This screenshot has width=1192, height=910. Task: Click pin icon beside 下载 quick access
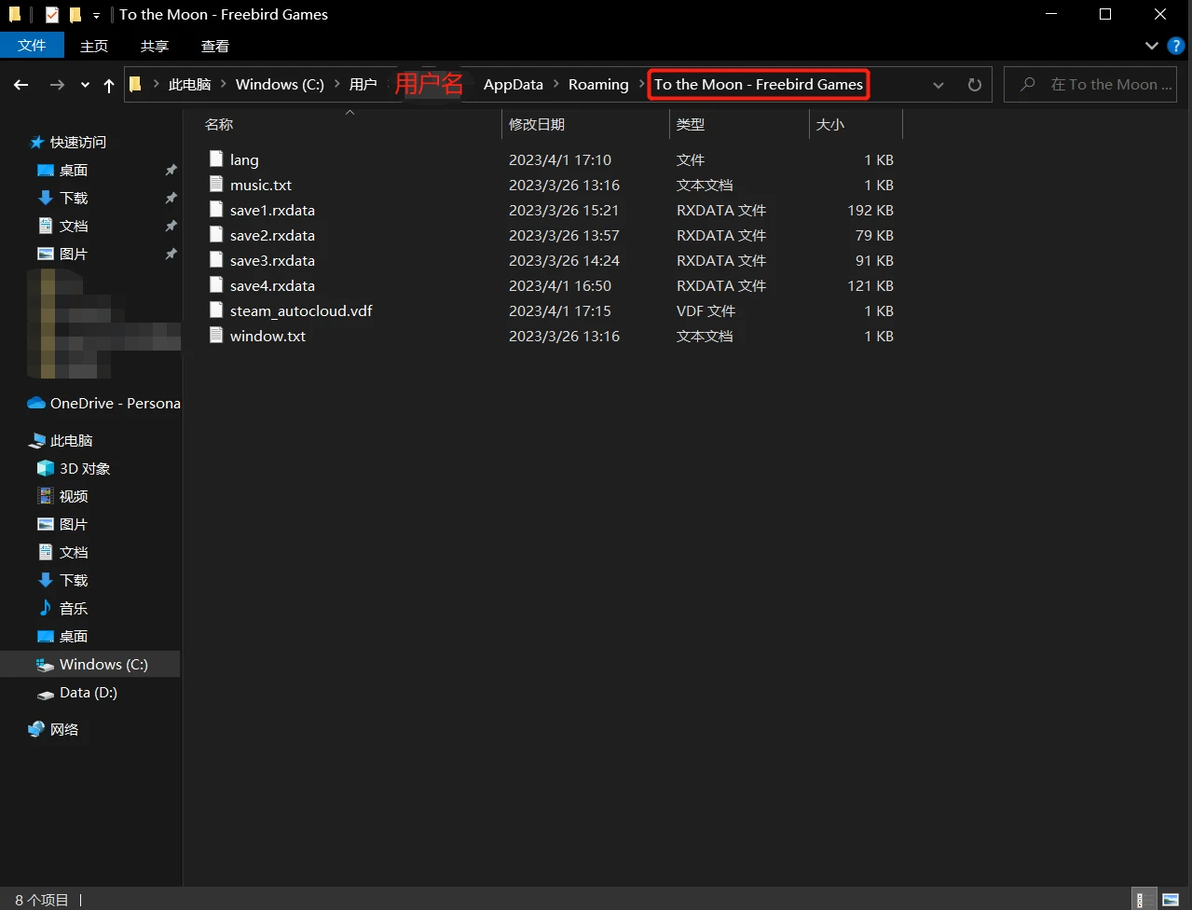tap(171, 198)
